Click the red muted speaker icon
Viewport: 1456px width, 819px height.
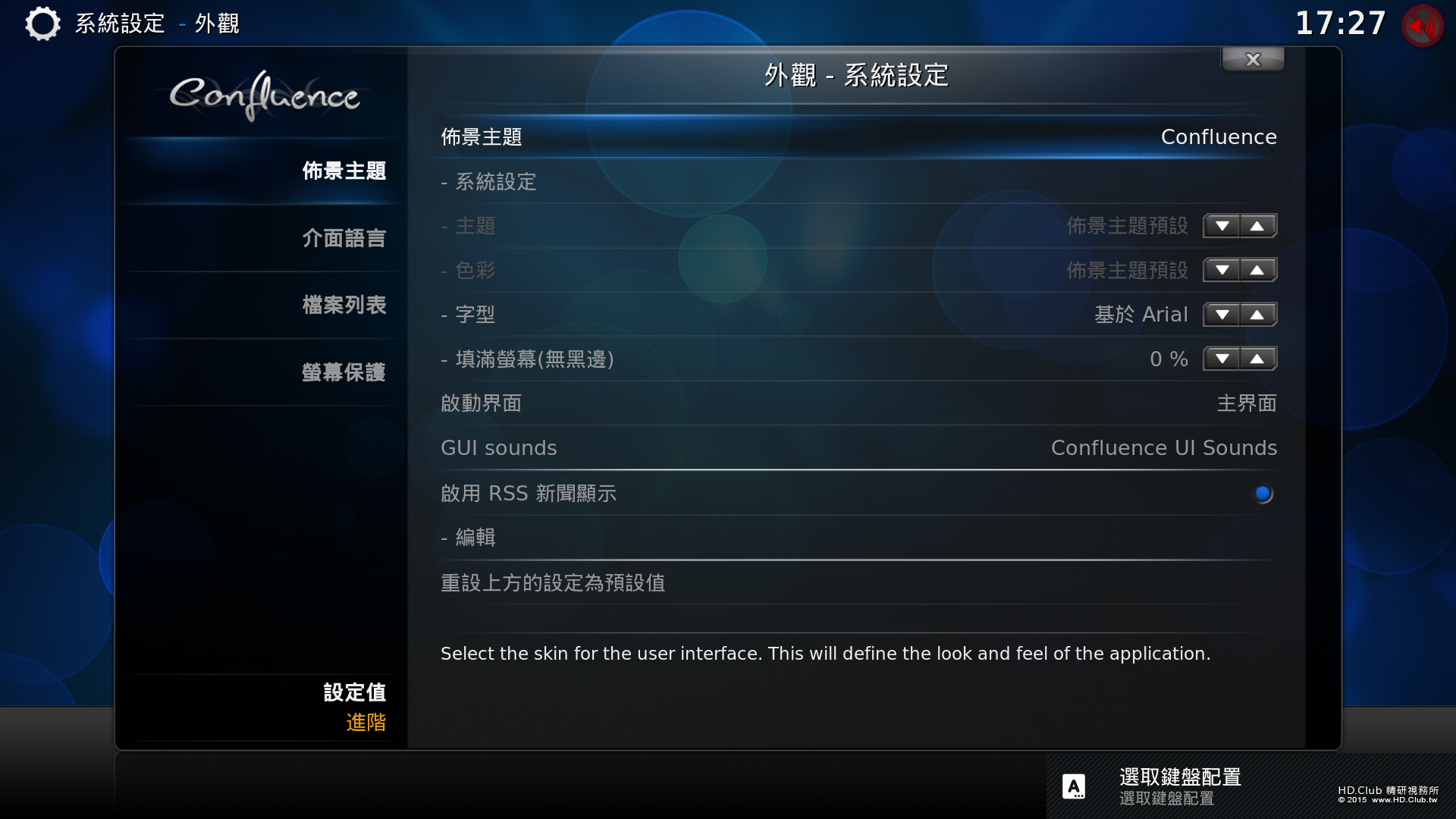point(1422,26)
